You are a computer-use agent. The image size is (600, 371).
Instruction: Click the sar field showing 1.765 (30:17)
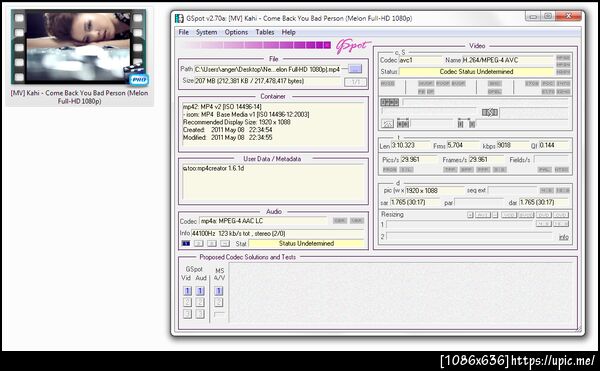click(x=416, y=202)
